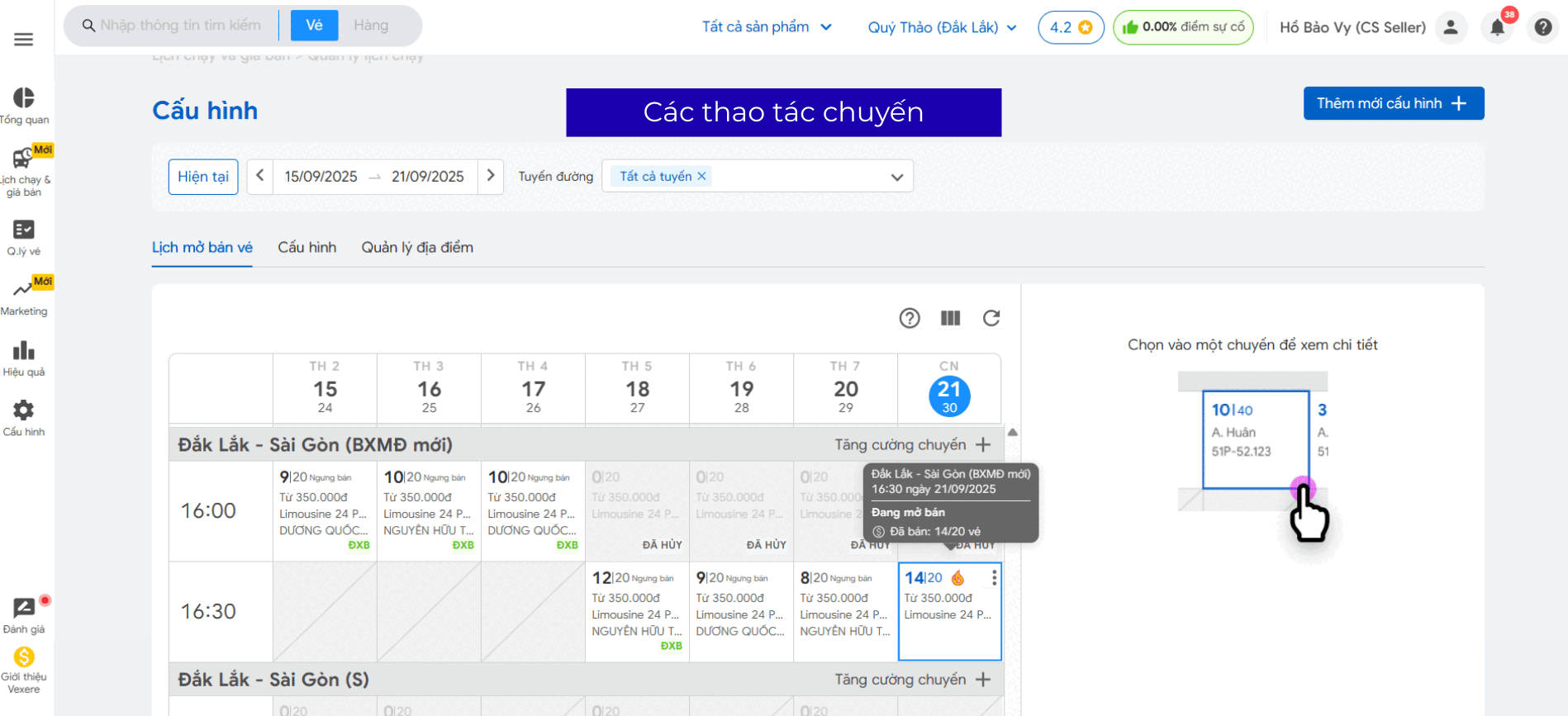Click the Hiện tại button
1568x716 pixels.
click(203, 177)
